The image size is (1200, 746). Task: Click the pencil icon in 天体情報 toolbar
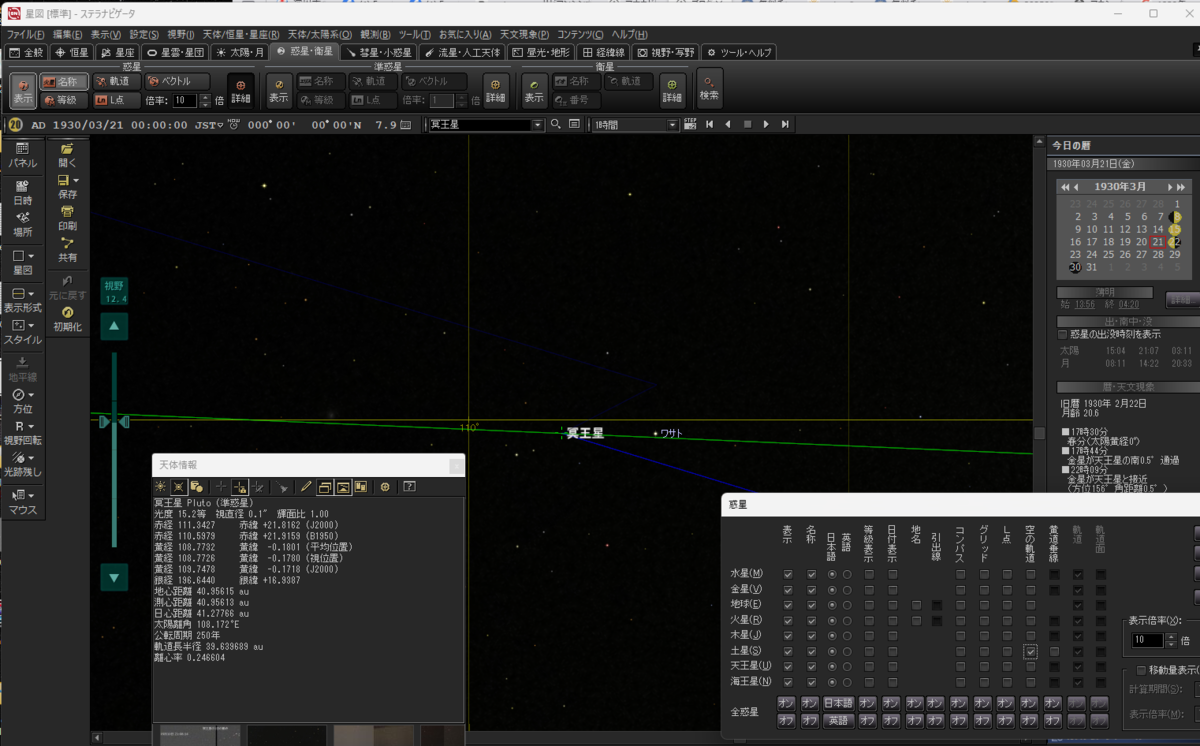tap(307, 486)
